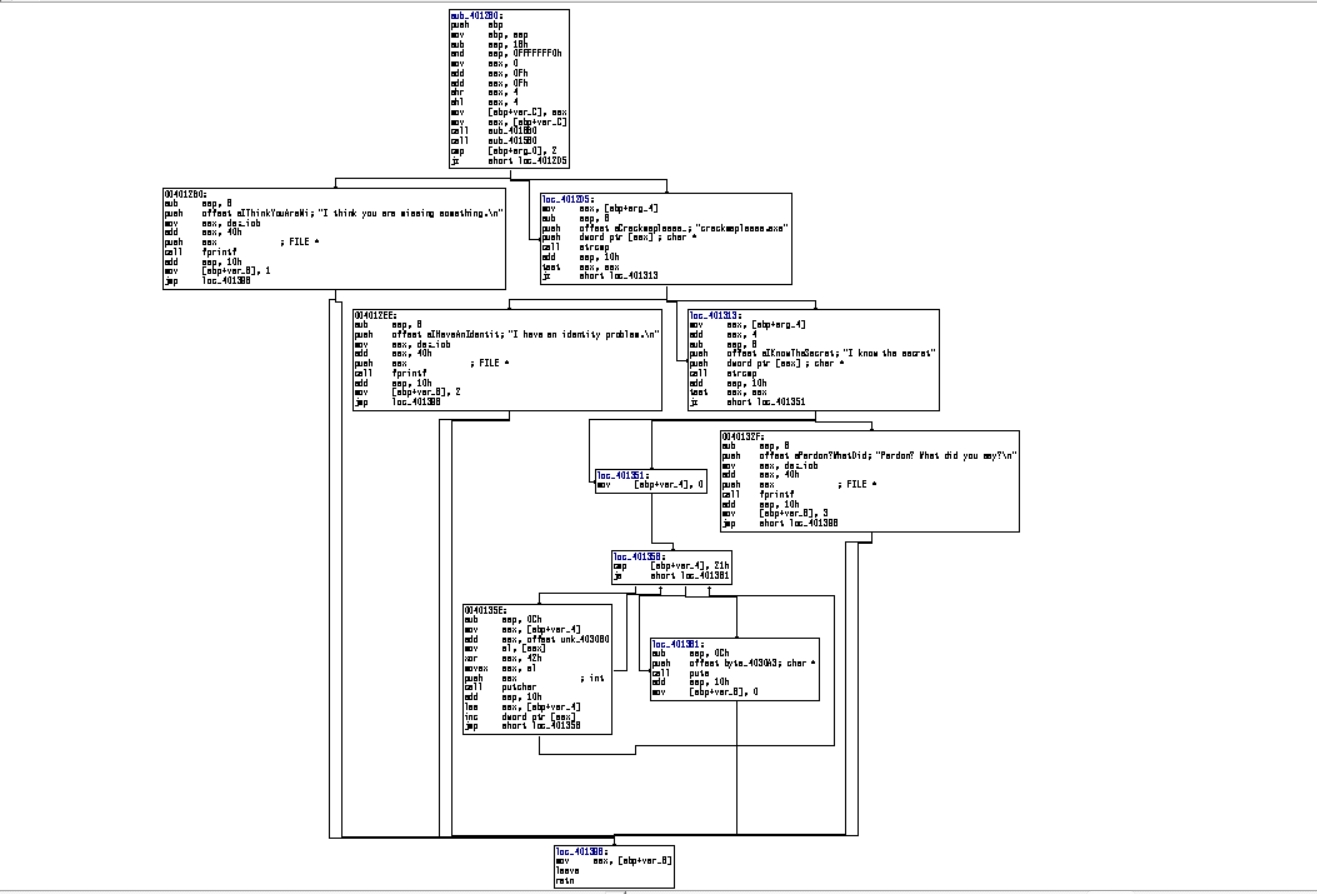
Task: Select the 'loc_401351:' block label
Action: (x=623, y=475)
